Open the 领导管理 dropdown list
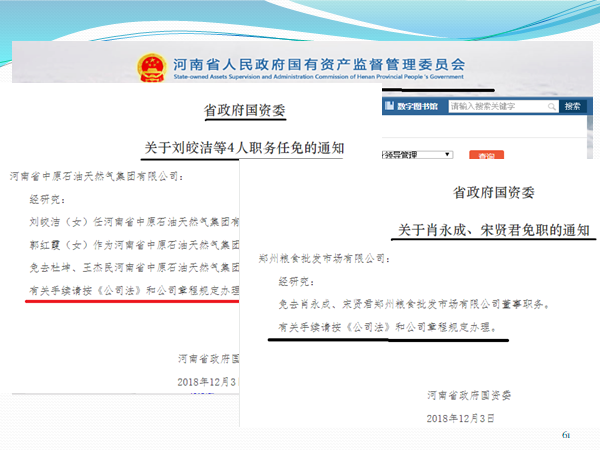This screenshot has width=600, height=450. click(417, 155)
